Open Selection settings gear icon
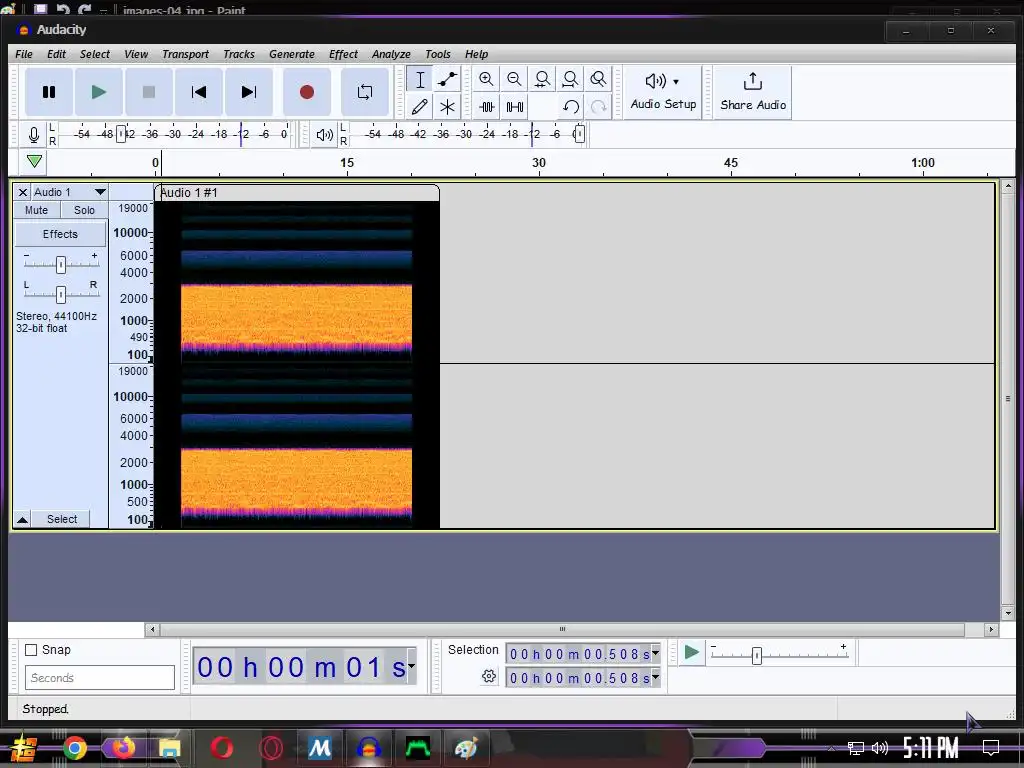 pos(489,677)
